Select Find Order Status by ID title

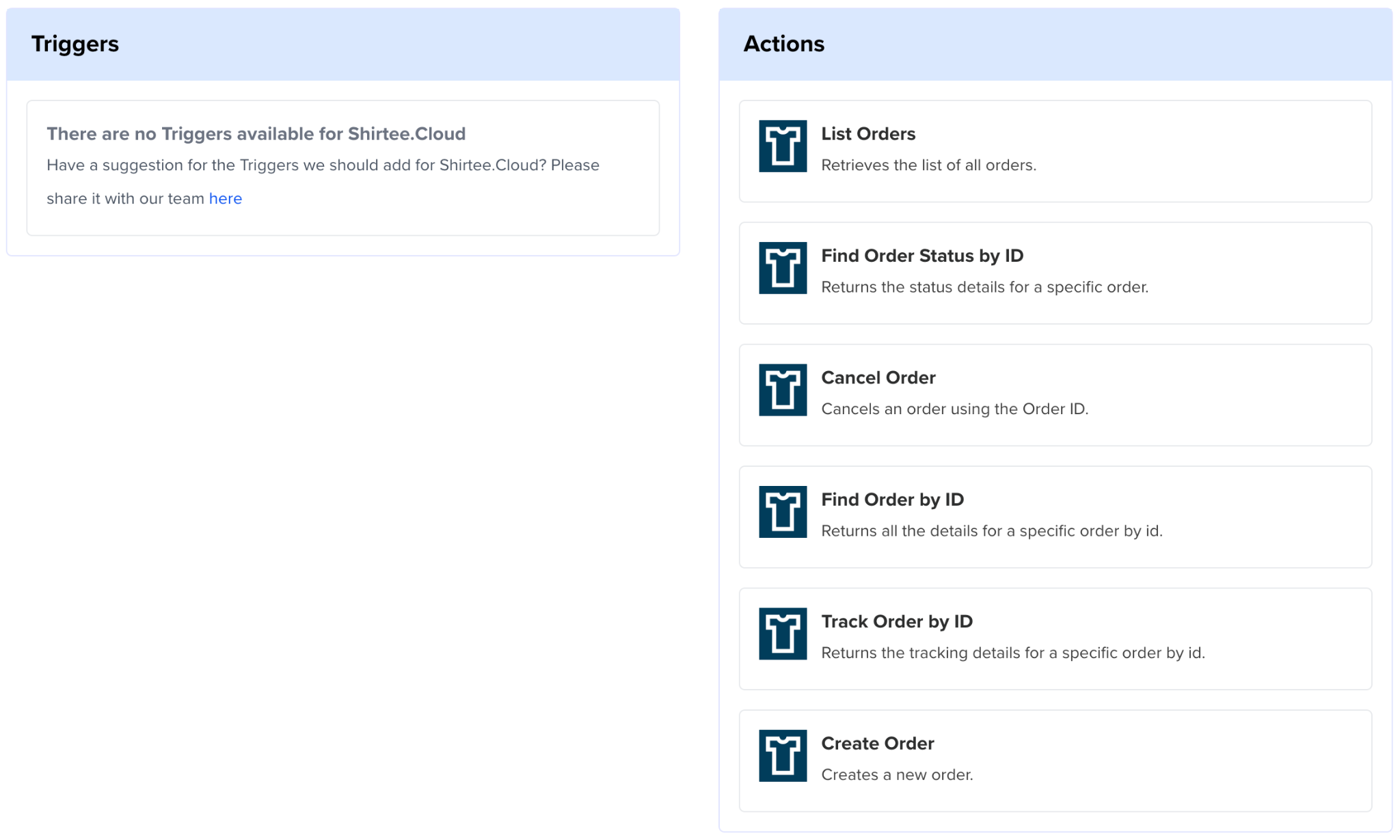pyautogui.click(x=921, y=256)
